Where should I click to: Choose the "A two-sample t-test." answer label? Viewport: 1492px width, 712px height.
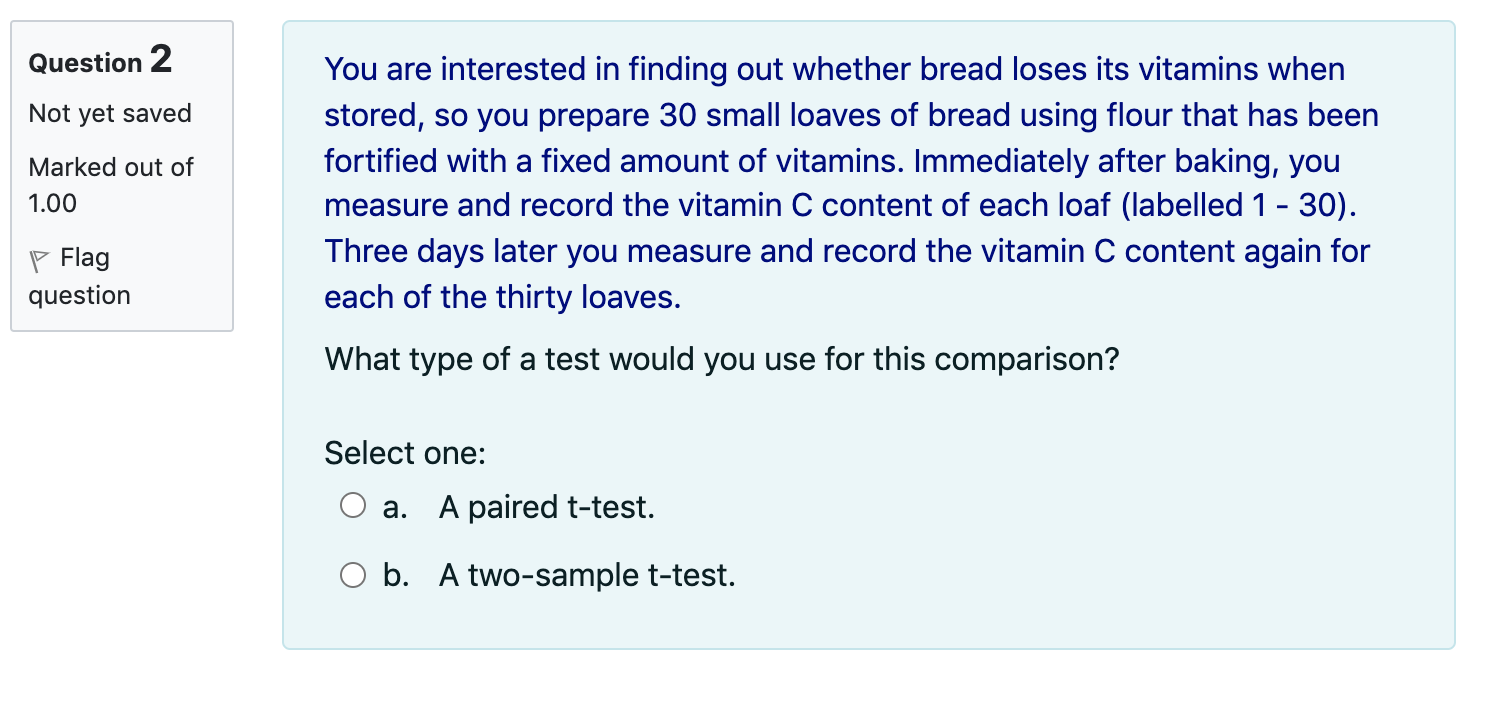click(x=586, y=576)
